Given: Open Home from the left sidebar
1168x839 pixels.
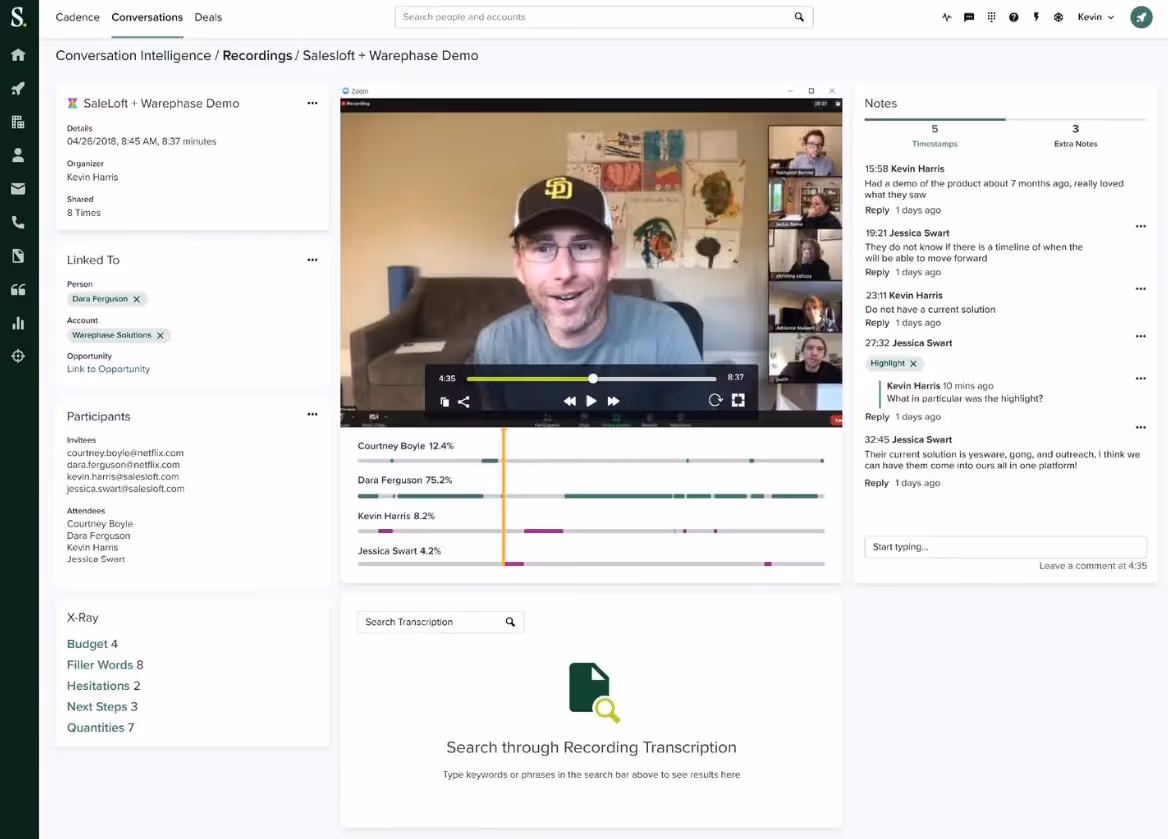Looking at the screenshot, I should point(18,54).
